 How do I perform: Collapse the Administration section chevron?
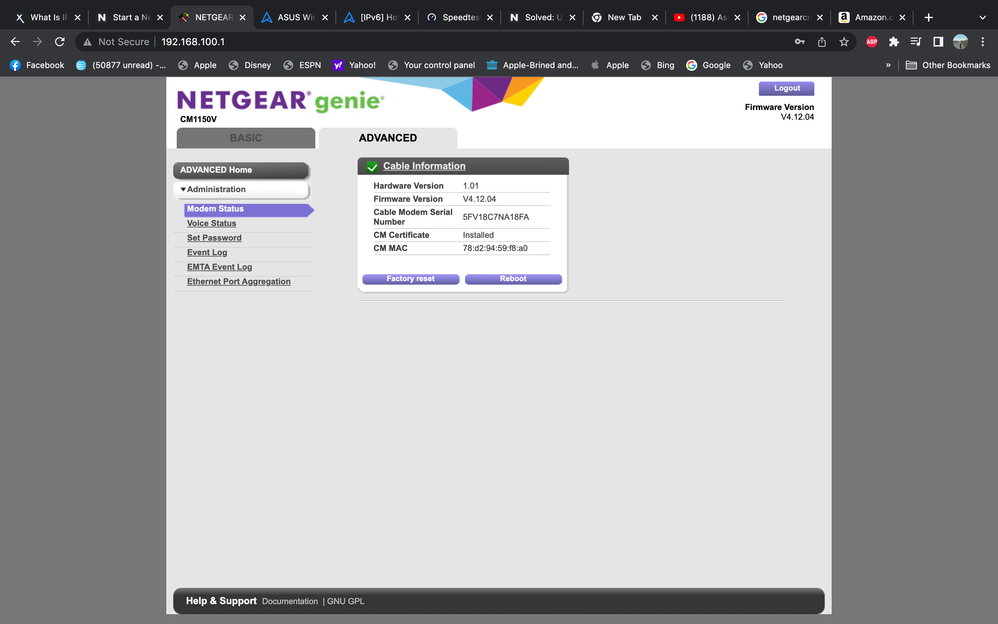coord(183,189)
